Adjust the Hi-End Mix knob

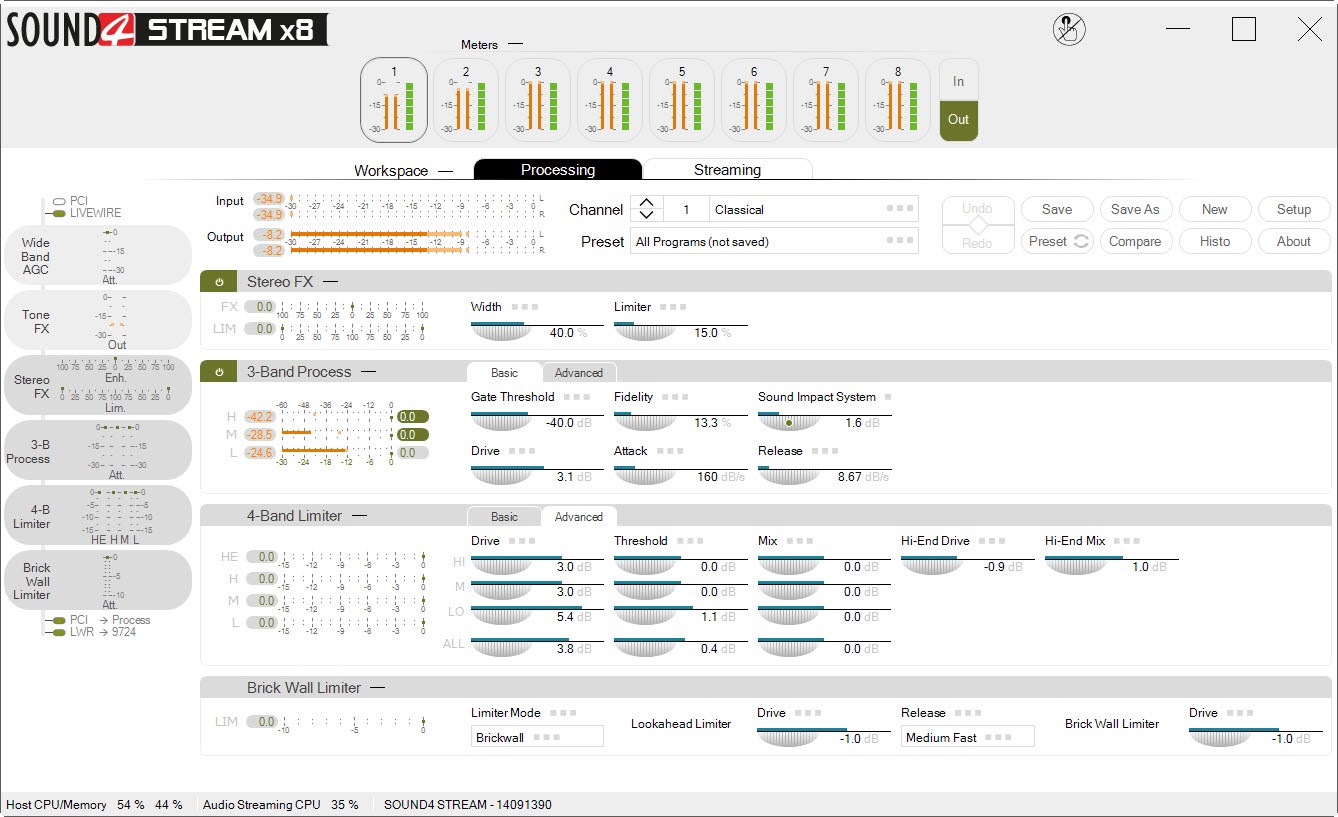(1075, 566)
